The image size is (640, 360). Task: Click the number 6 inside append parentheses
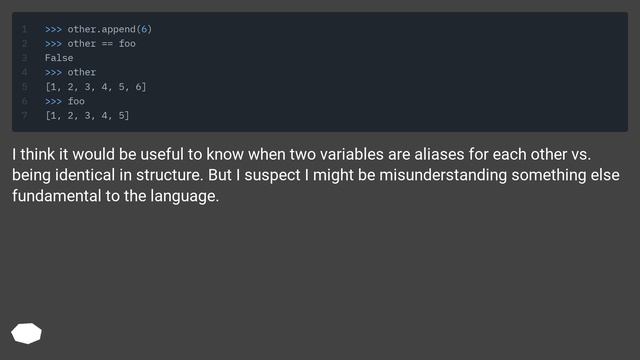[144, 29]
